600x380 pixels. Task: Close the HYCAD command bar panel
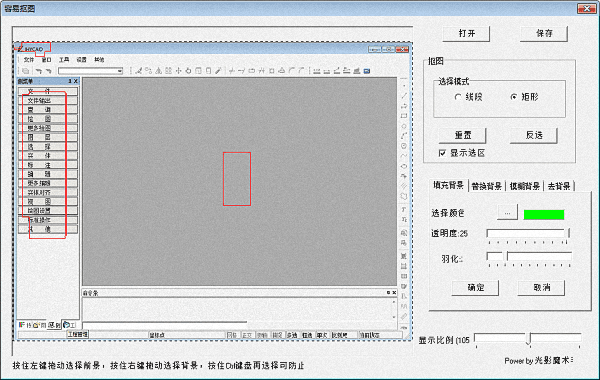tap(394, 293)
